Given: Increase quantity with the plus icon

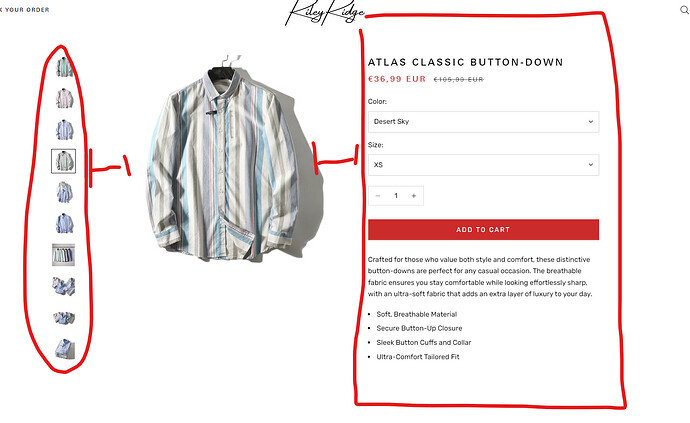Looking at the screenshot, I should tap(414, 196).
